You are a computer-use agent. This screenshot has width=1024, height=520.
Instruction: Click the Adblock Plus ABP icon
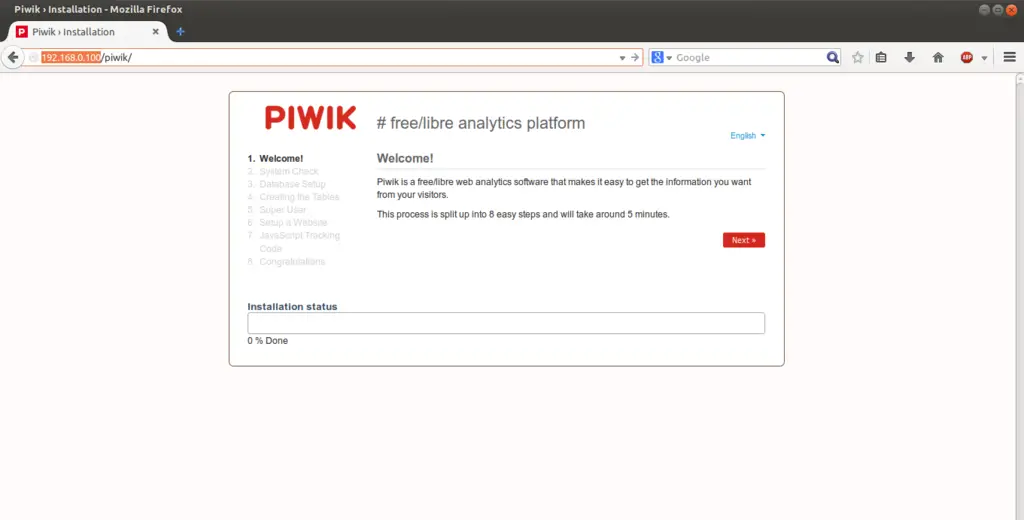click(x=967, y=57)
